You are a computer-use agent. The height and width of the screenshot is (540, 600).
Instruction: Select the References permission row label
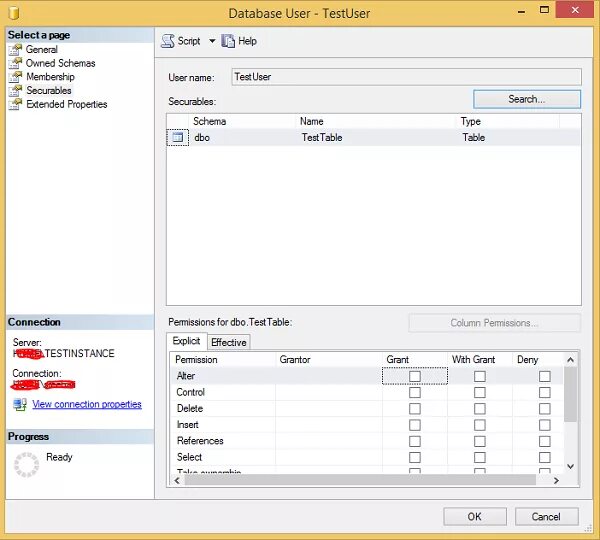(200, 441)
